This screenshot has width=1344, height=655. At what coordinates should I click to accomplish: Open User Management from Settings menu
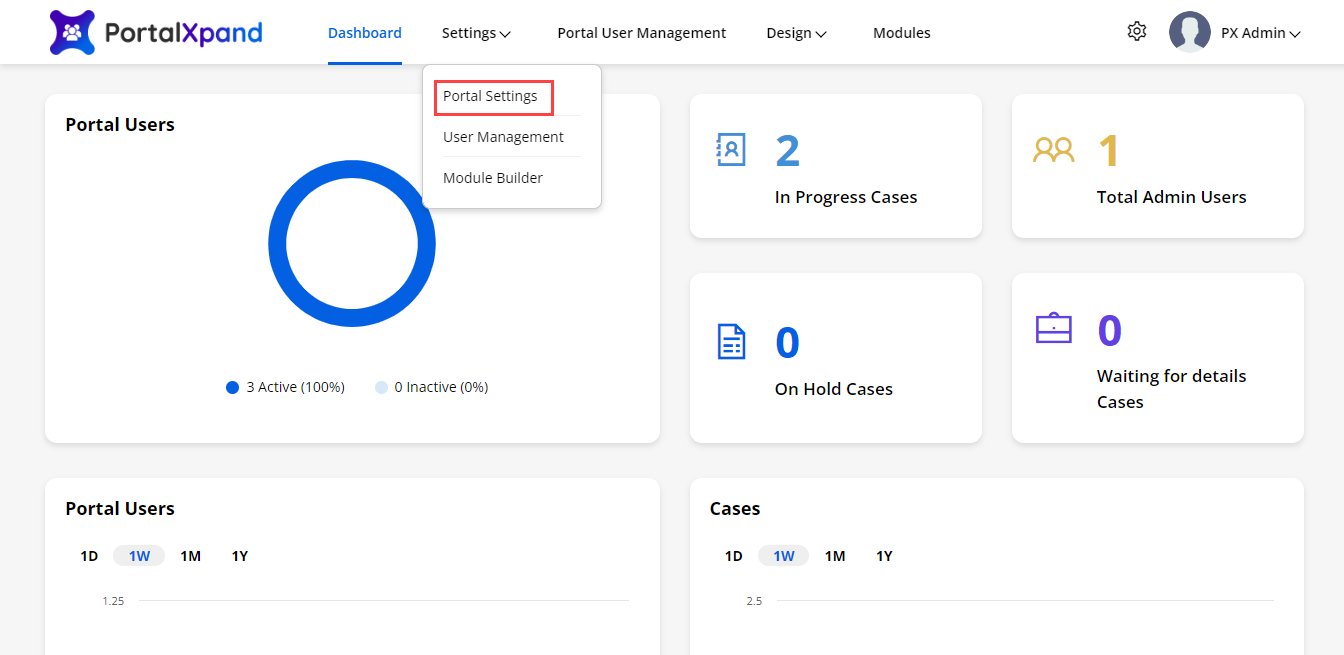(x=503, y=137)
